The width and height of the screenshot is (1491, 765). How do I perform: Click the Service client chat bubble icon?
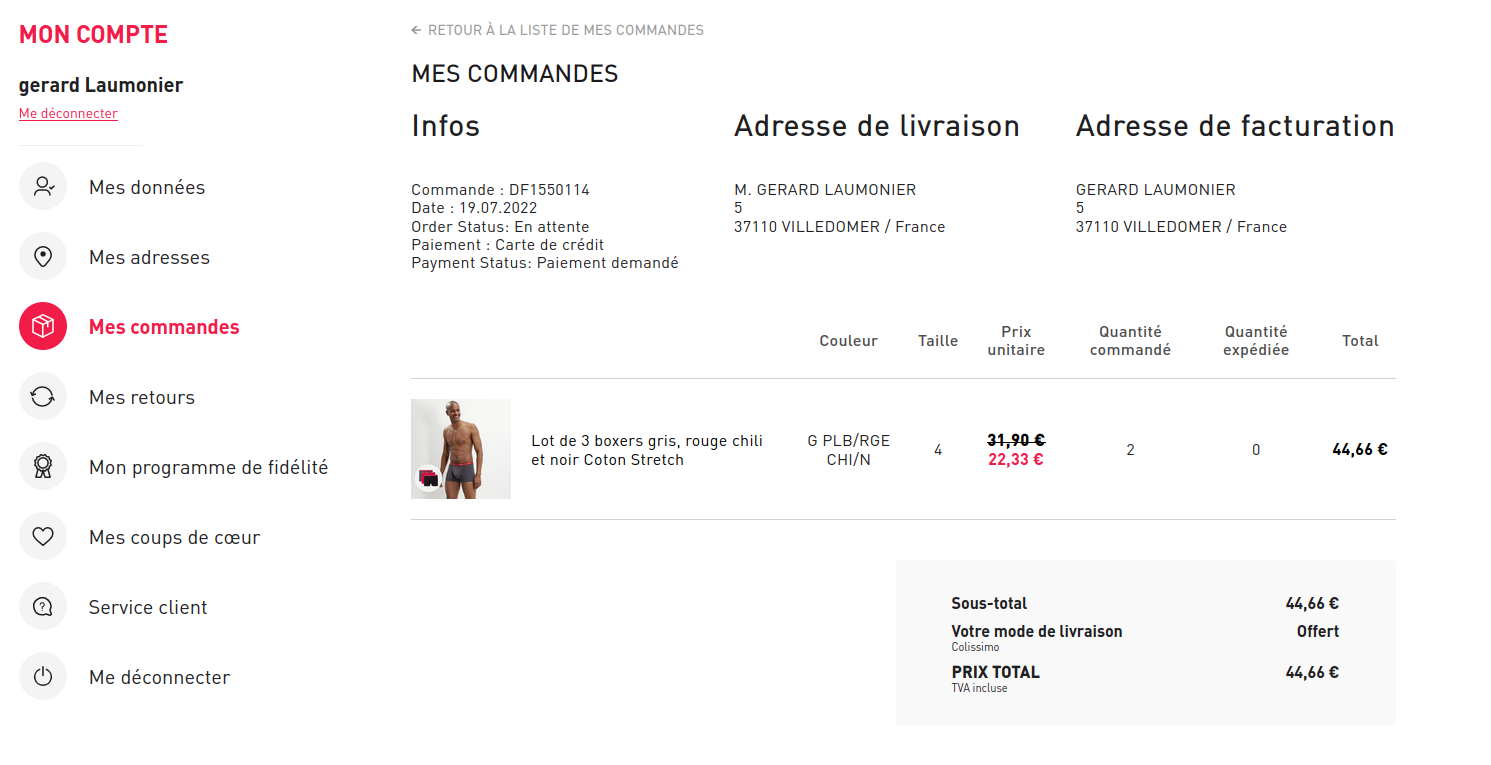43,607
